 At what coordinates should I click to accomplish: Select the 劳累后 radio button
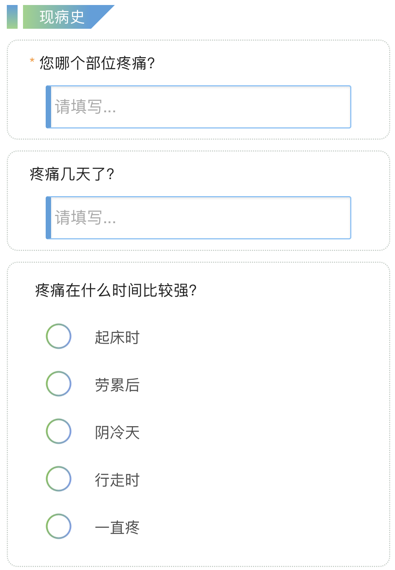click(x=59, y=384)
